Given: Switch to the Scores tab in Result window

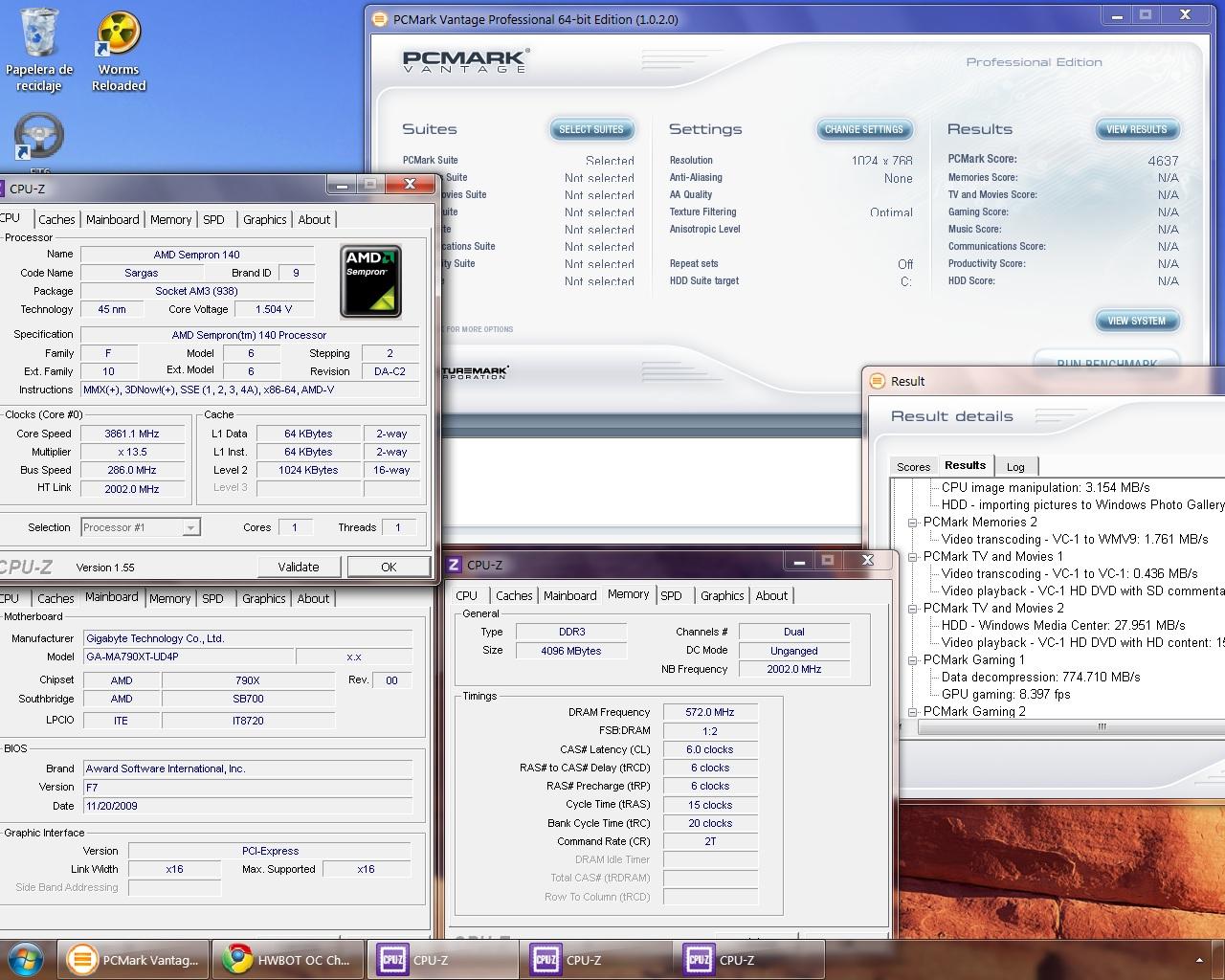Looking at the screenshot, I should [913, 466].
